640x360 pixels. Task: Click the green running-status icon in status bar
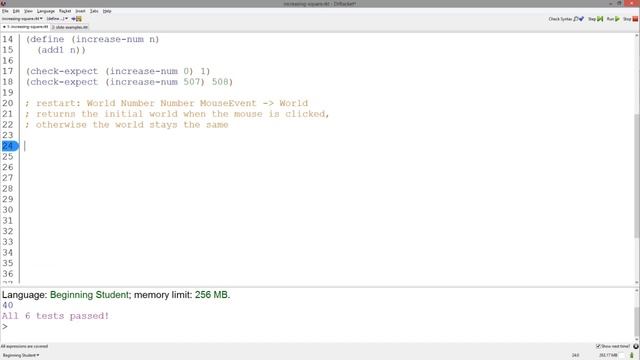(632, 355)
